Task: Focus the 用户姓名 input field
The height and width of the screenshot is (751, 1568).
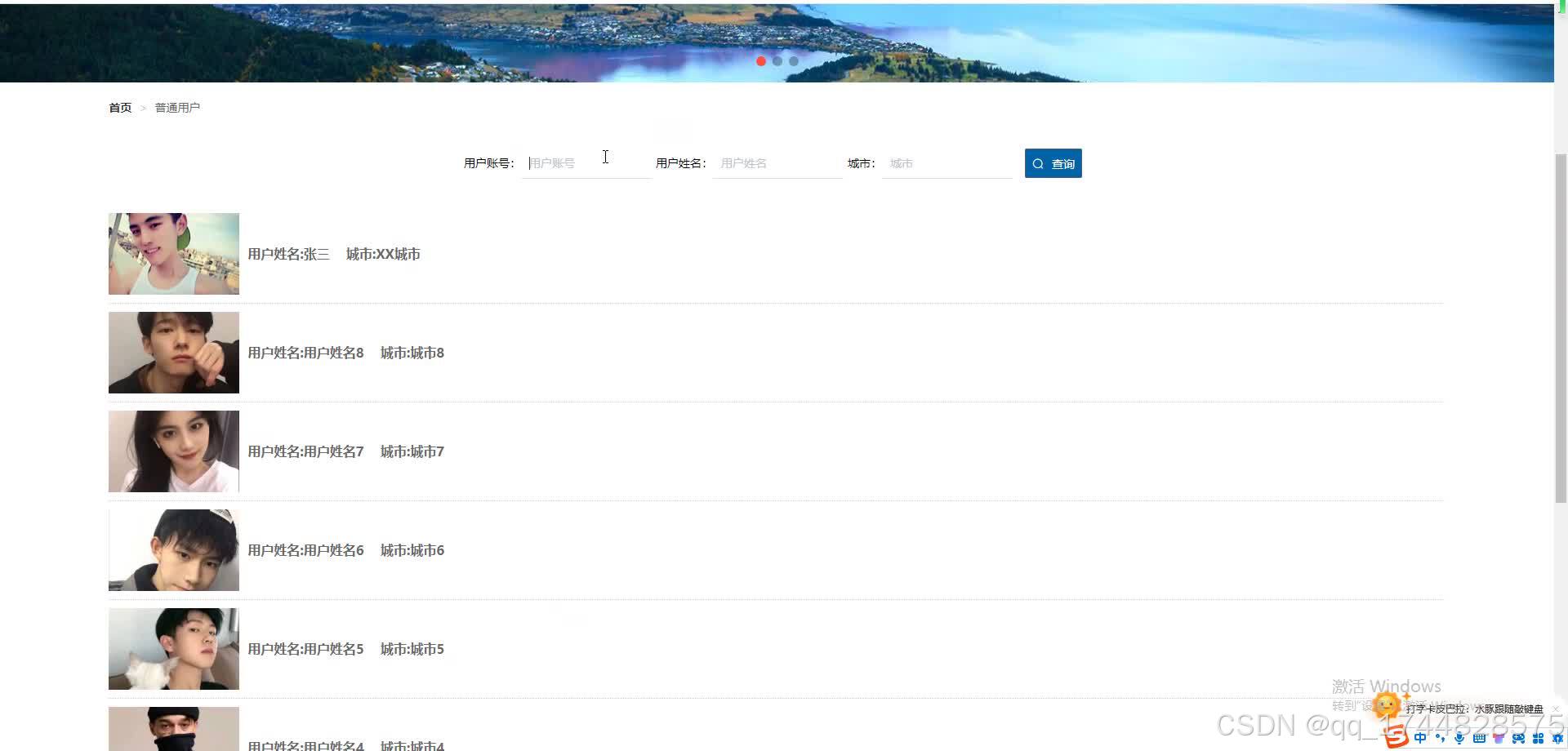Action: click(777, 163)
